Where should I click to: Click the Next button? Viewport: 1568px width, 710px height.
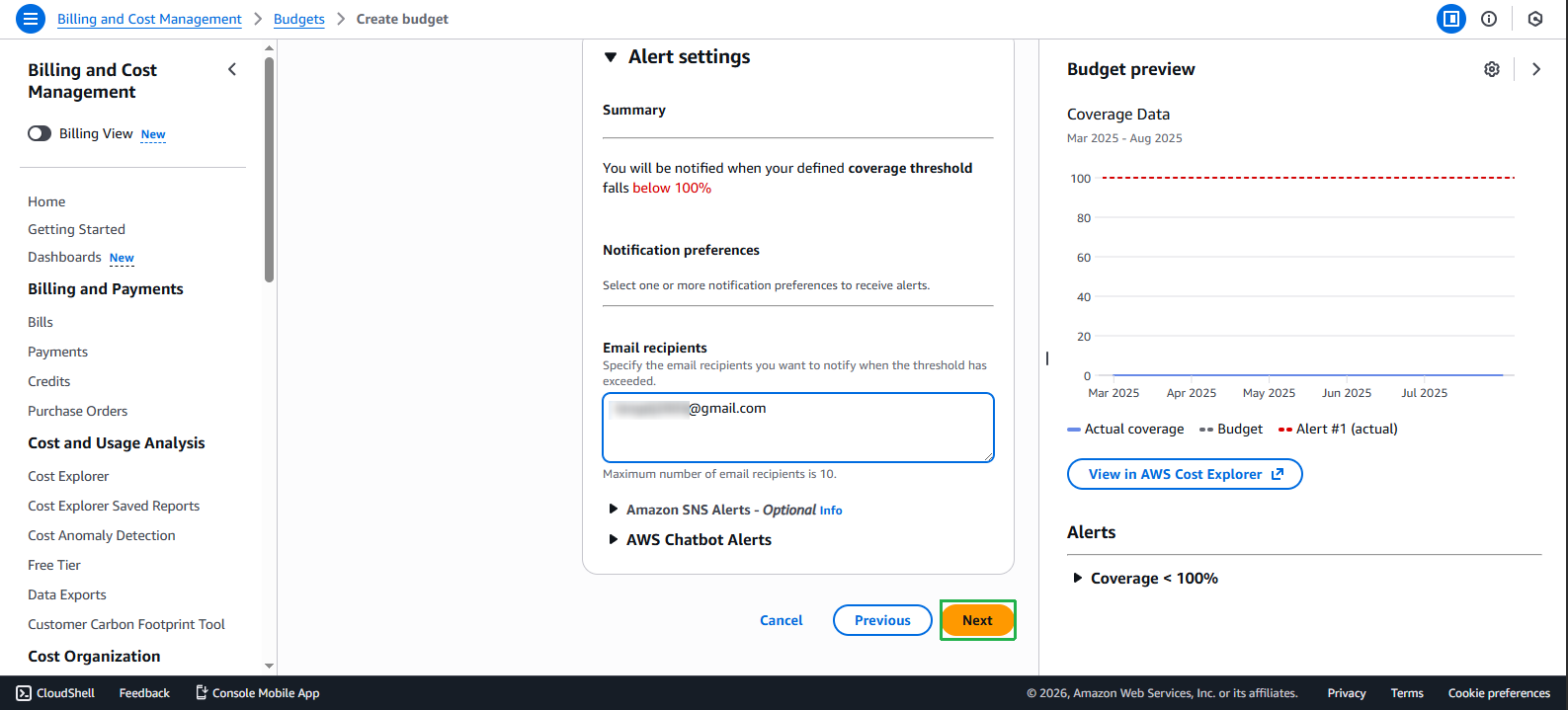point(977,620)
